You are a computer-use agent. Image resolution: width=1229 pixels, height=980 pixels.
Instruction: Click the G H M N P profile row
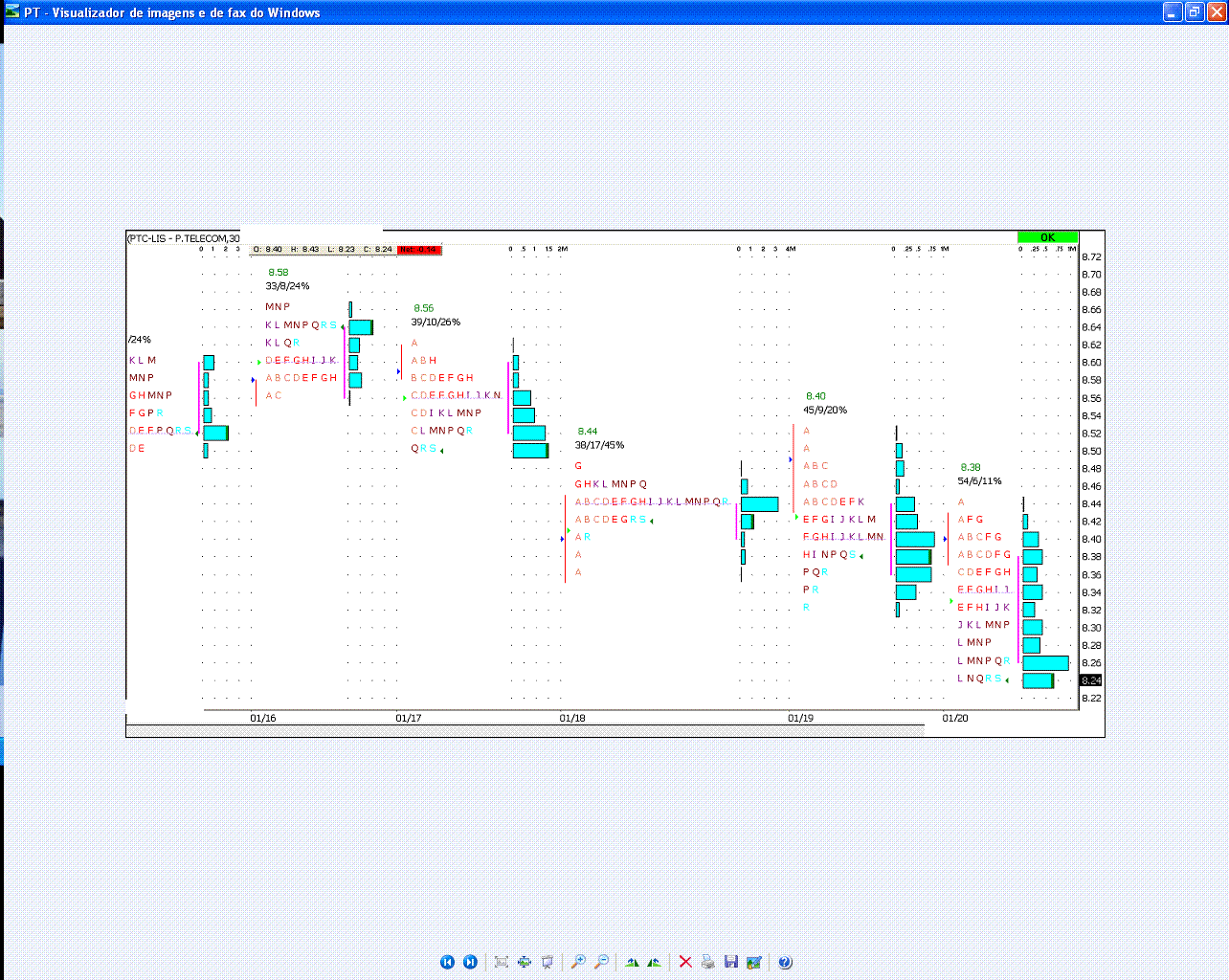pyautogui.click(x=151, y=395)
